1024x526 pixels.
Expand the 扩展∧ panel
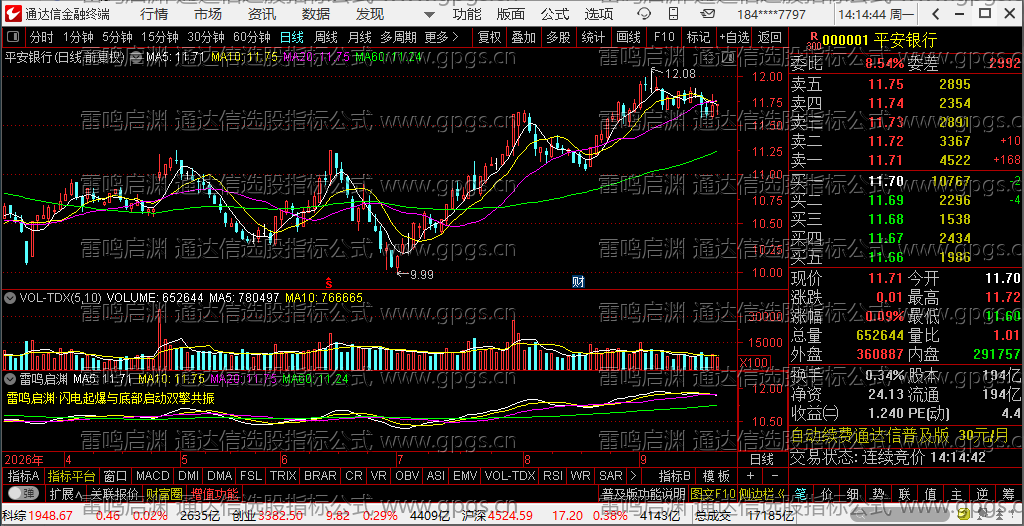coord(66,493)
